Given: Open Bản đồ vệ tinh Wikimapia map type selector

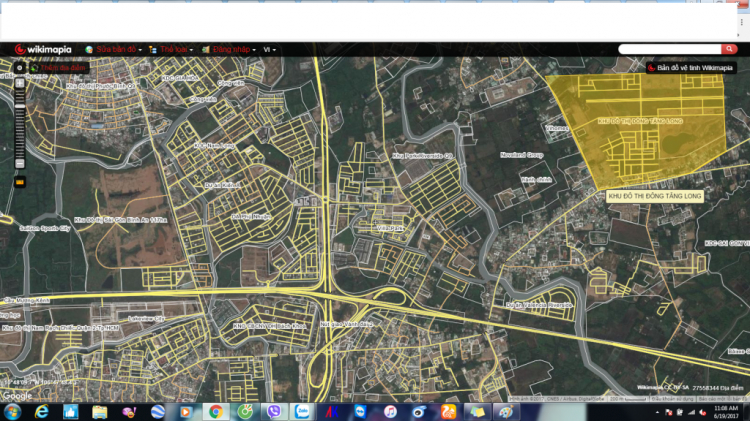Looking at the screenshot, I should point(691,67).
